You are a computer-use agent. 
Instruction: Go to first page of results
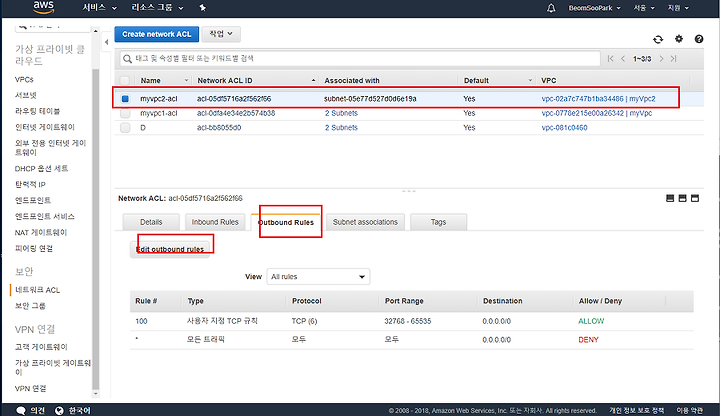(x=610, y=58)
